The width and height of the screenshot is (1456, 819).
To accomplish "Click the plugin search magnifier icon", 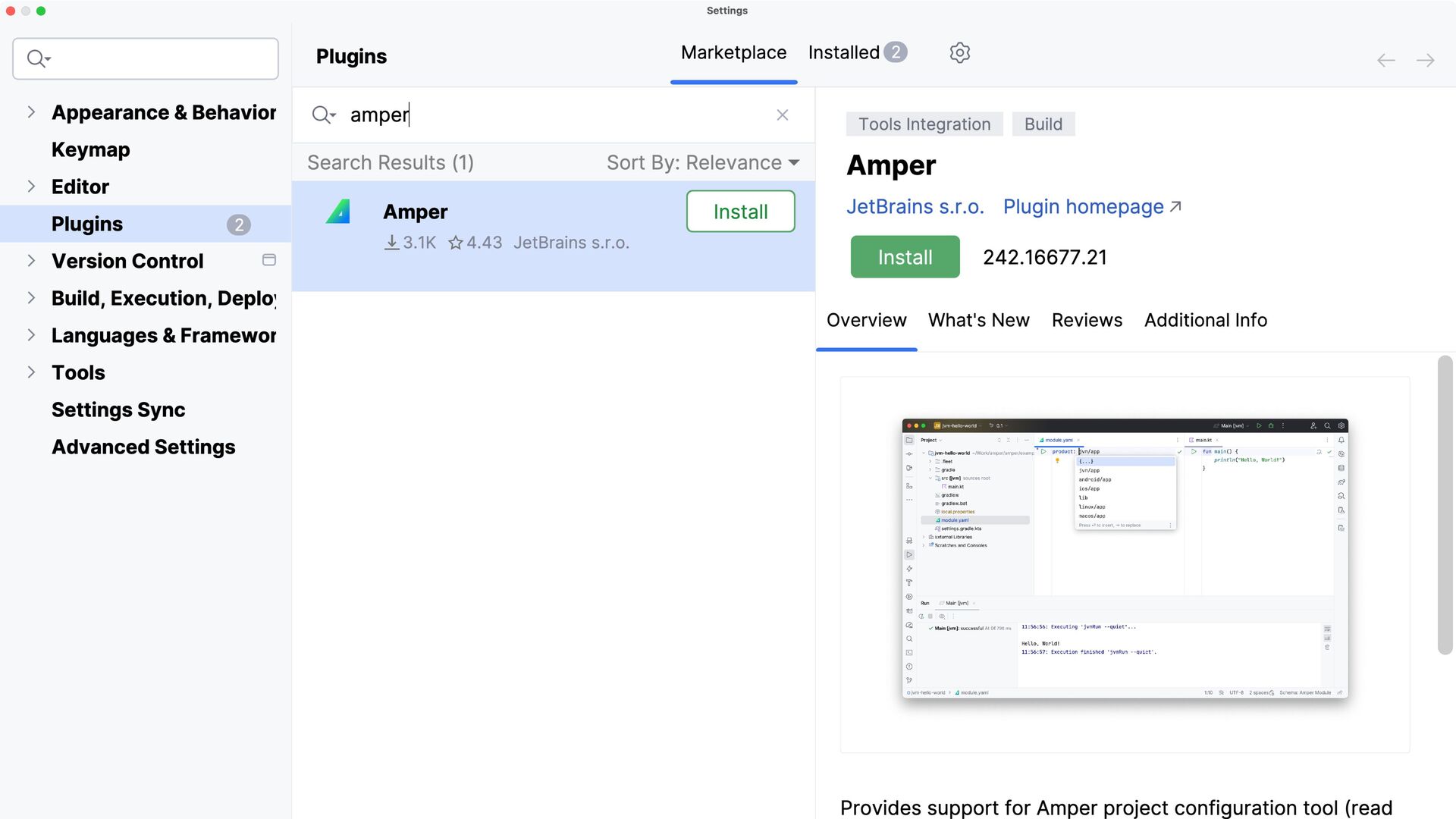I will 324,115.
